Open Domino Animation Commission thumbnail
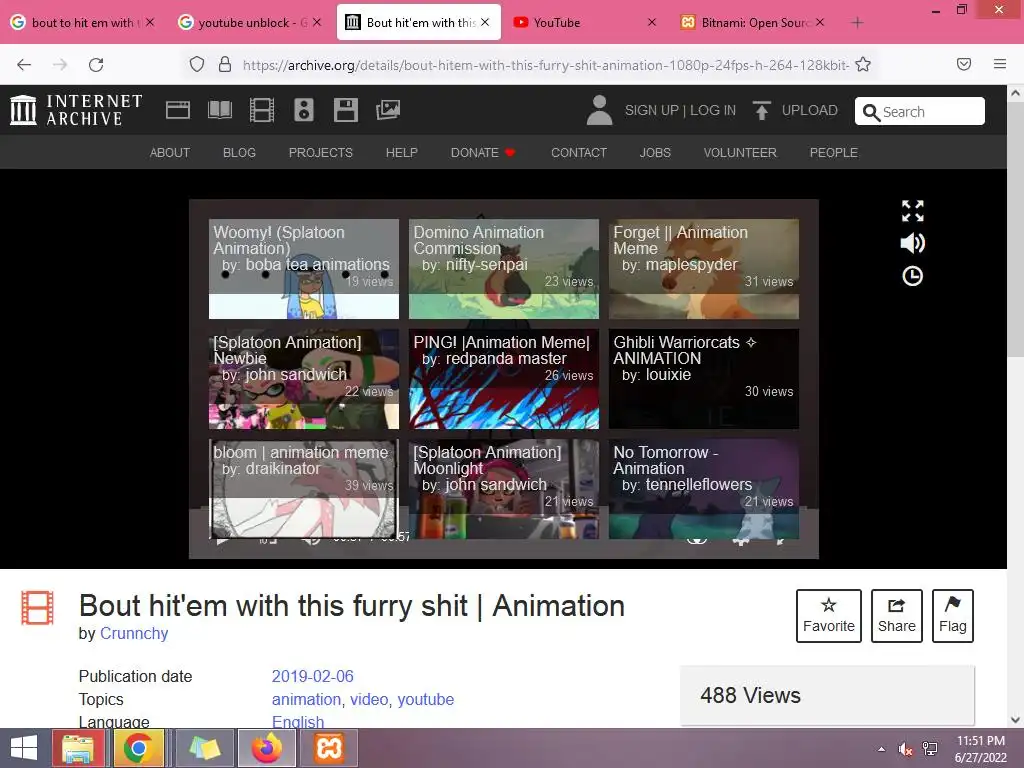Image resolution: width=1024 pixels, height=768 pixels. point(504,269)
